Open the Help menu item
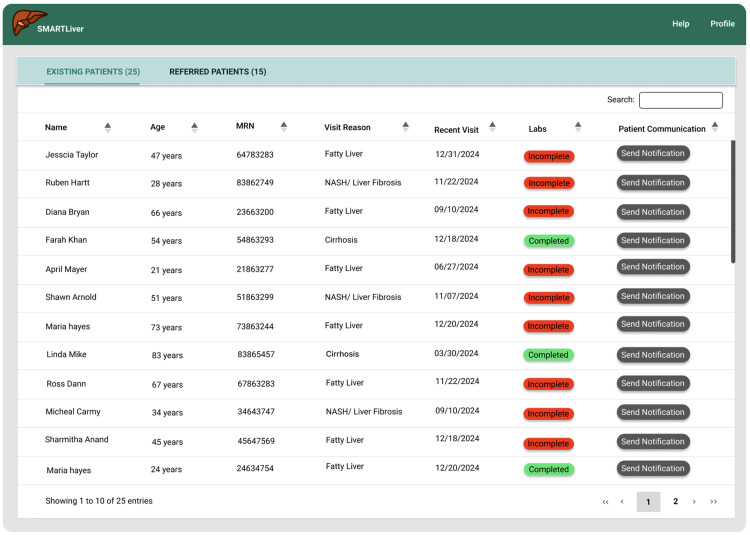Screen dimensions: 750x535 tap(680, 24)
